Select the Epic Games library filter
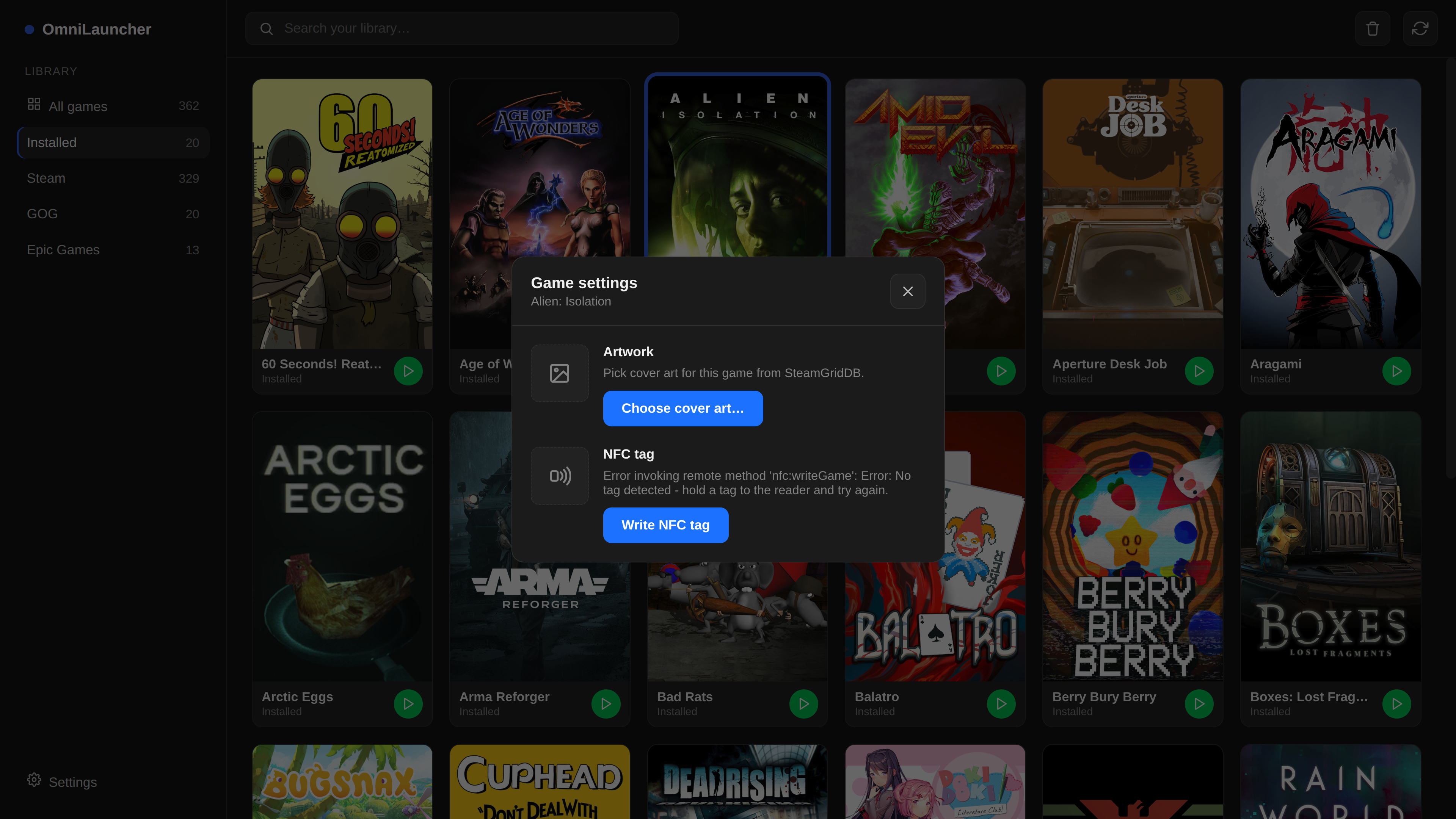Screen dimensions: 1456x819 tap(113, 250)
